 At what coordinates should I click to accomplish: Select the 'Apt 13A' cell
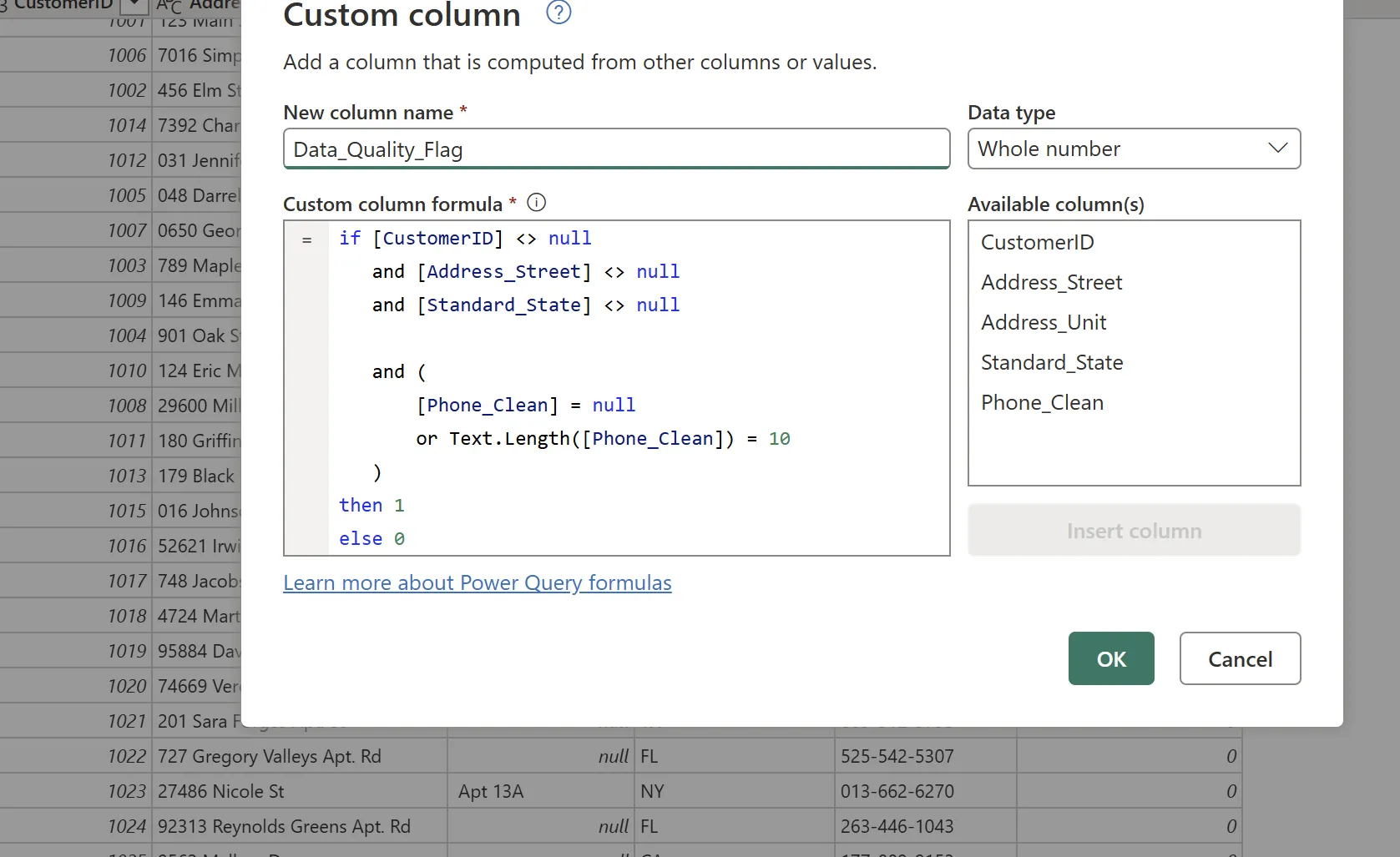541,791
